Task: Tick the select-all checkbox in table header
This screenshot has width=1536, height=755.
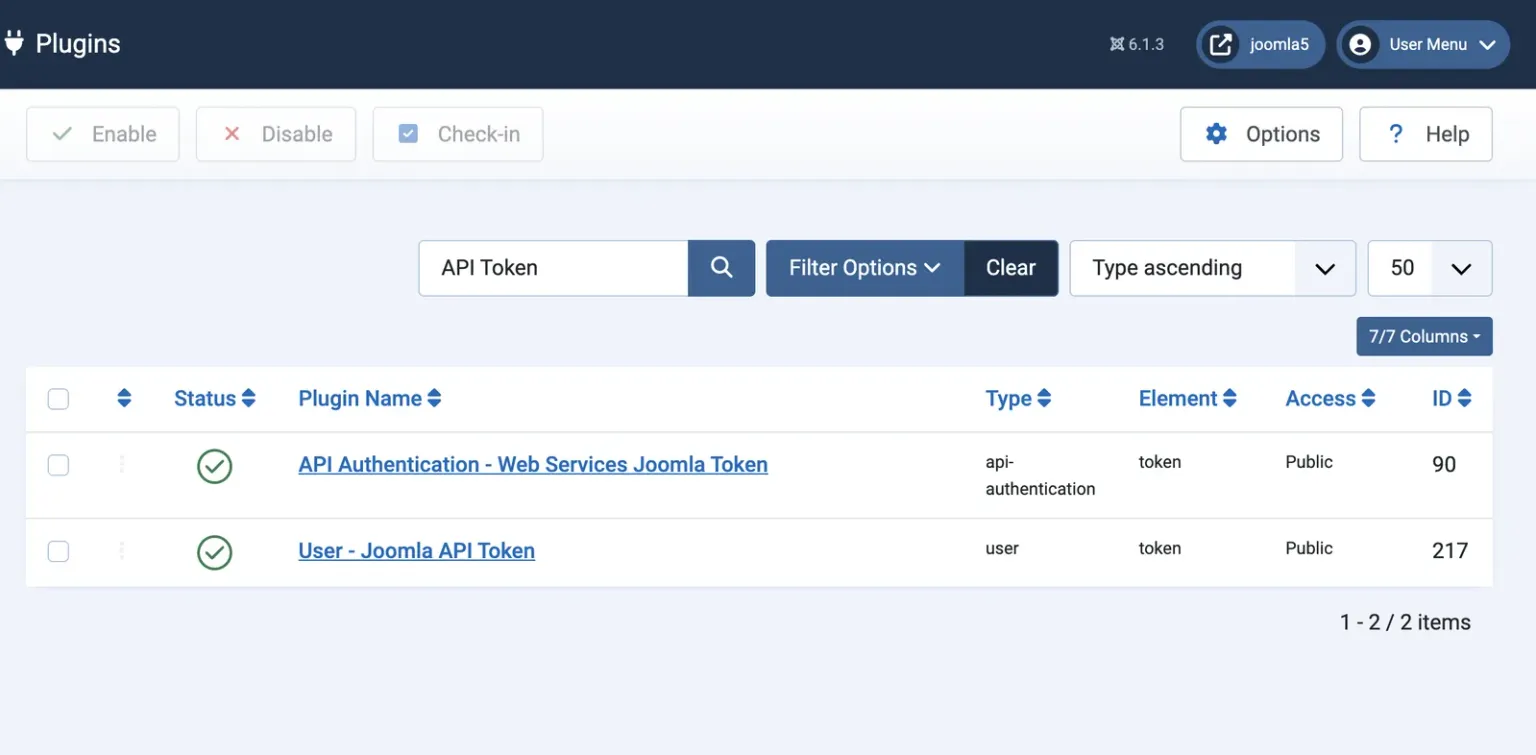Action: [x=58, y=399]
